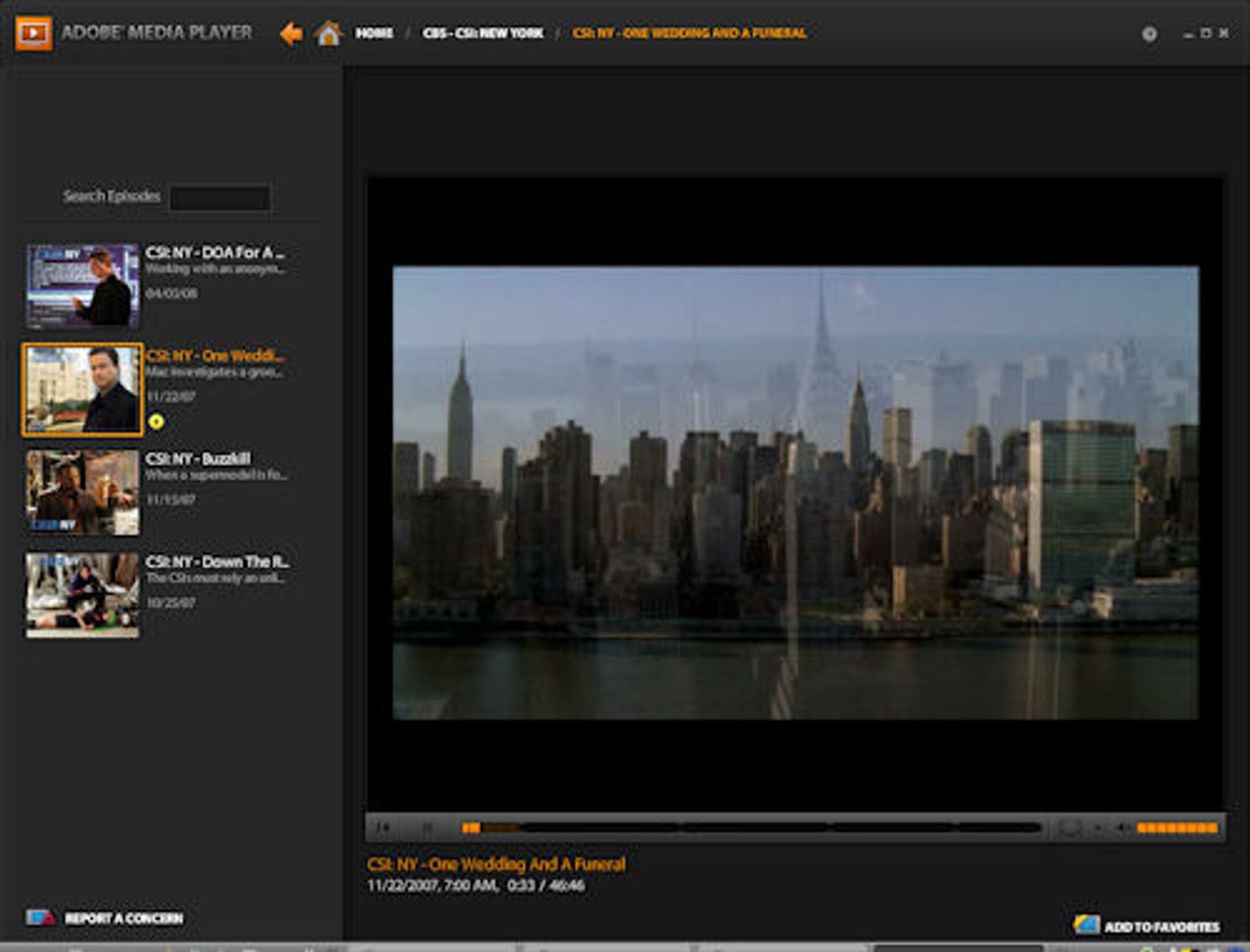Focus the Search Episodes input field
This screenshot has width=1250, height=952.
click(x=221, y=197)
